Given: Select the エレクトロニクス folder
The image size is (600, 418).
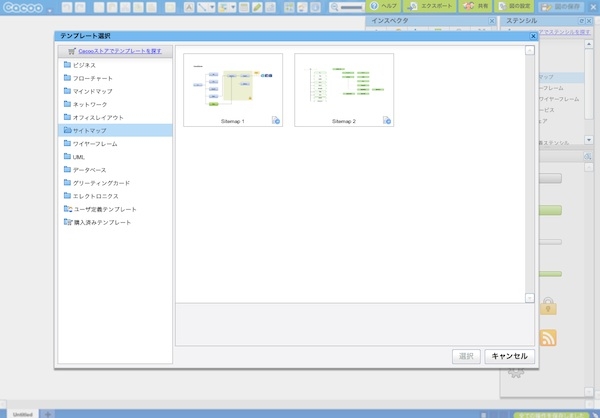Looking at the screenshot, I should (115, 196).
